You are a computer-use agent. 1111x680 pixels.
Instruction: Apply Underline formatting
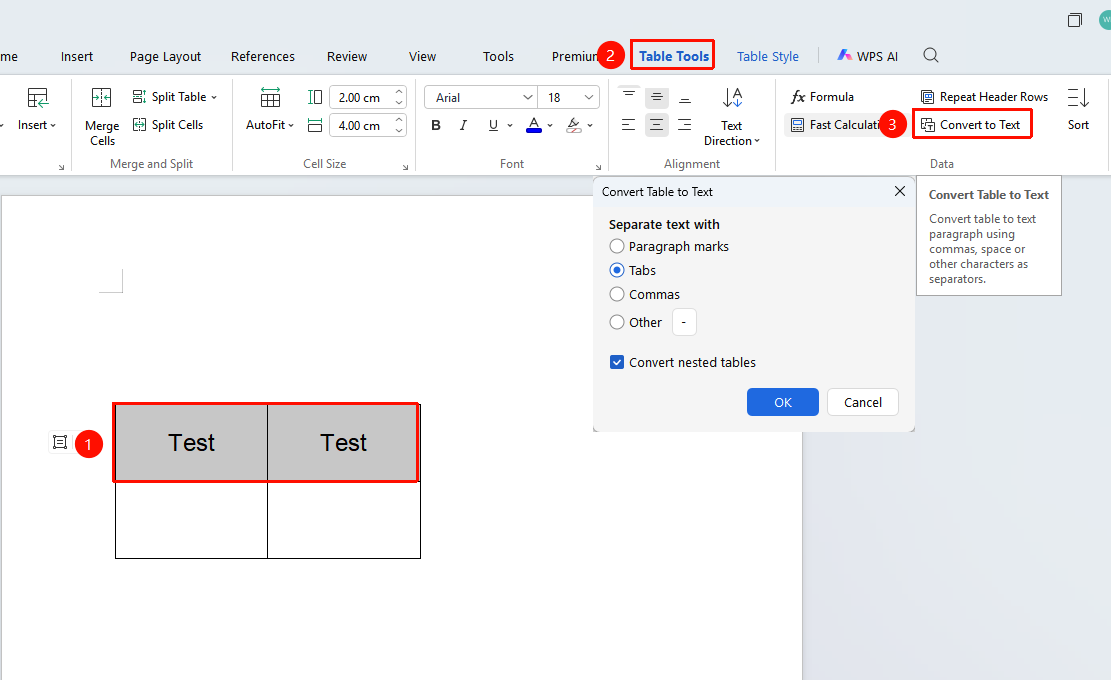click(493, 125)
